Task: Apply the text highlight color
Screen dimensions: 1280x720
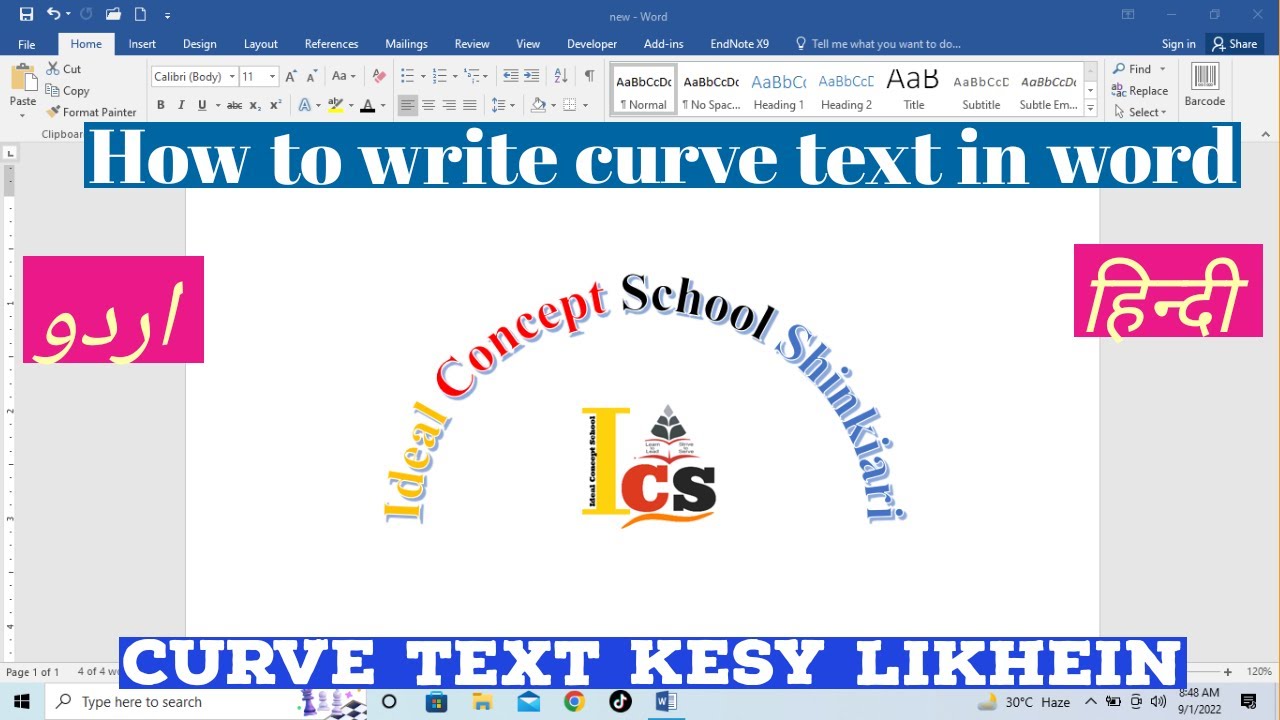Action: click(x=336, y=105)
